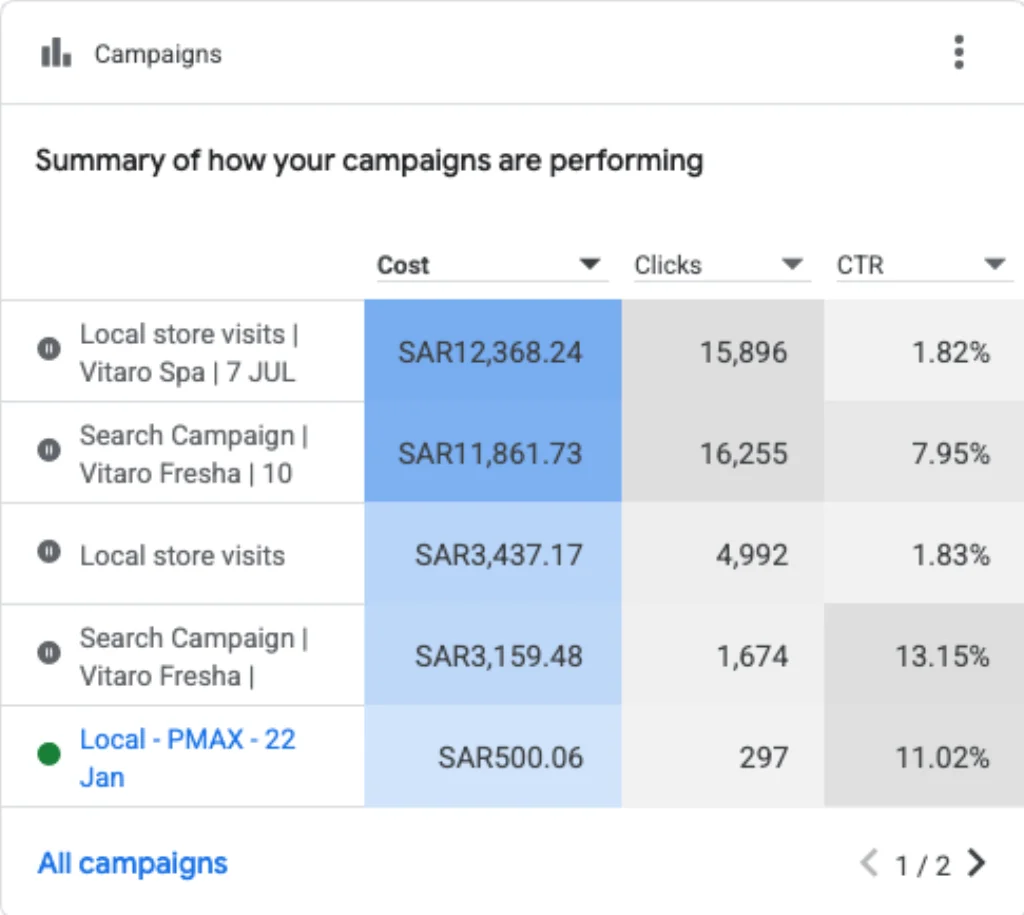Click paused status icon for Vitaro Spa campaign
The height and width of the screenshot is (915, 1024).
pyautogui.click(x=49, y=348)
